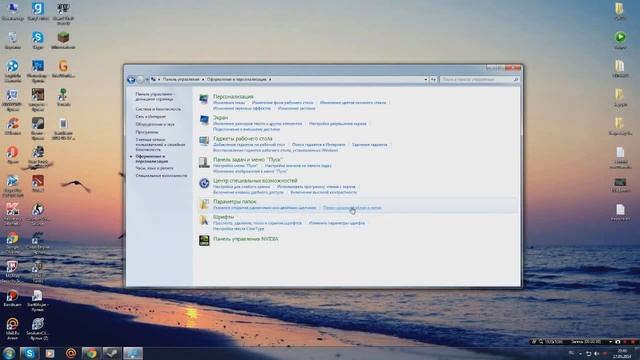
Task: Click the forward arrow in Control Panel
Action: (140, 80)
